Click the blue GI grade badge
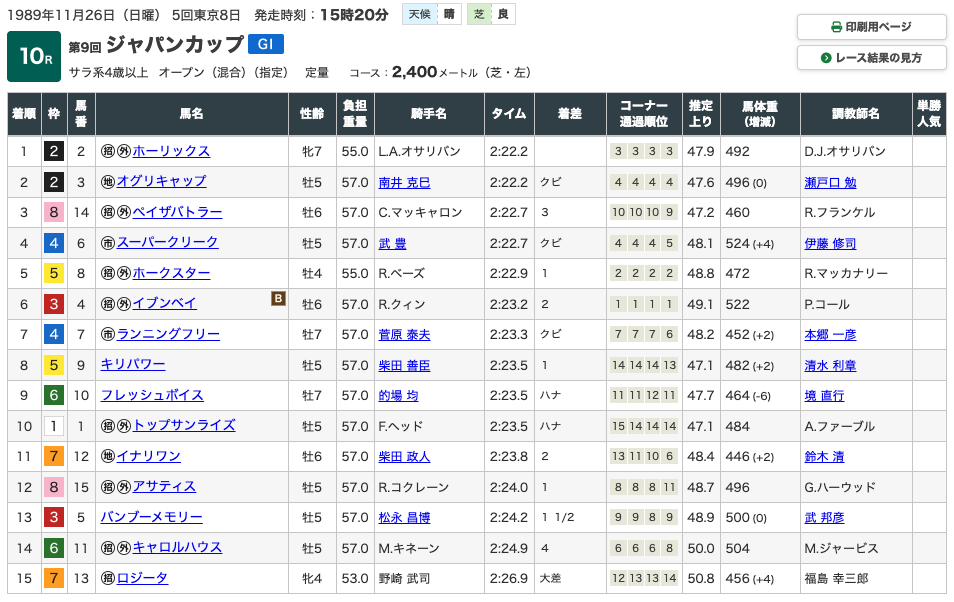Screen dimensions: 954x602 point(266,44)
